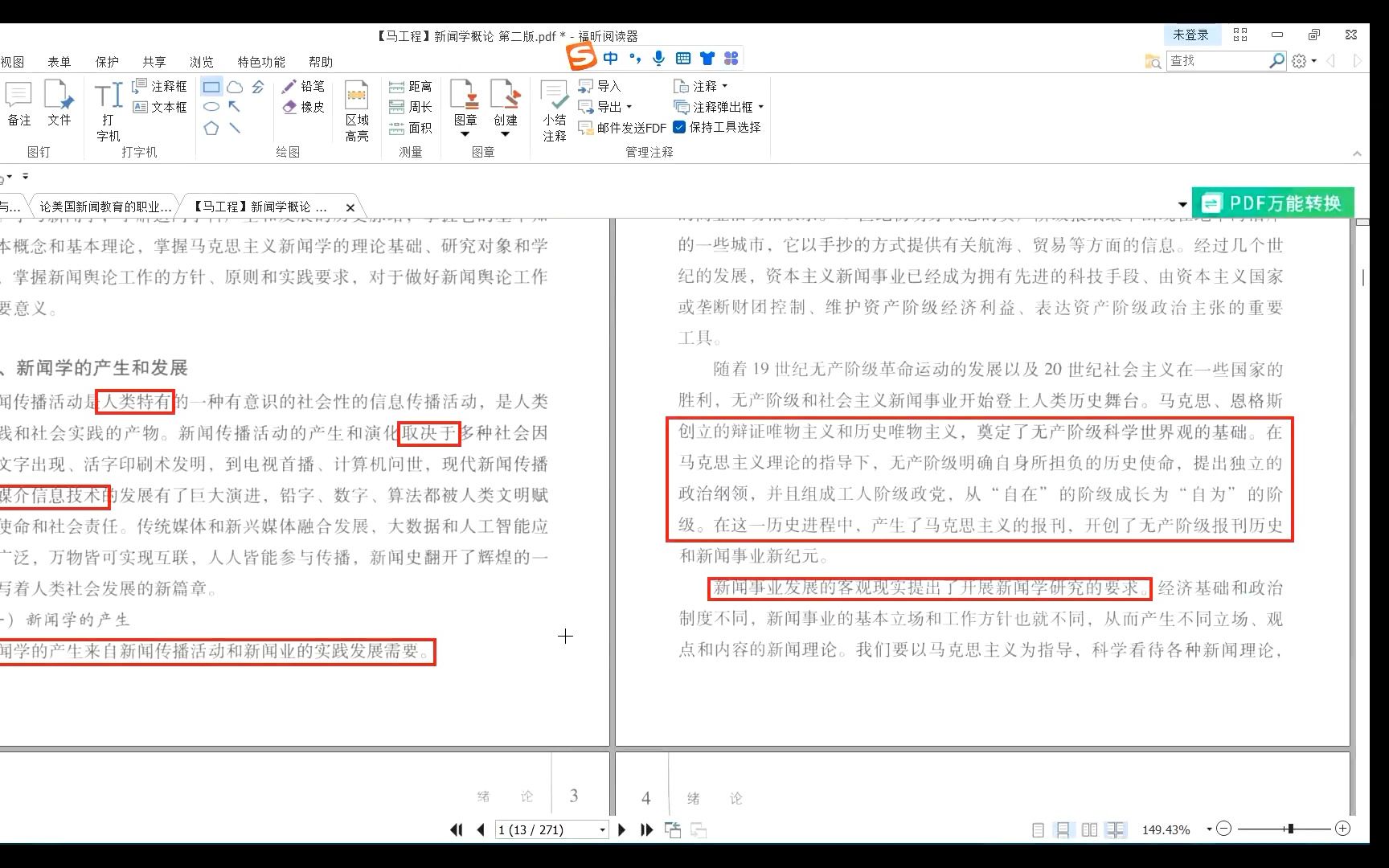
Task: Switch to facing pages view
Action: pos(1089,830)
